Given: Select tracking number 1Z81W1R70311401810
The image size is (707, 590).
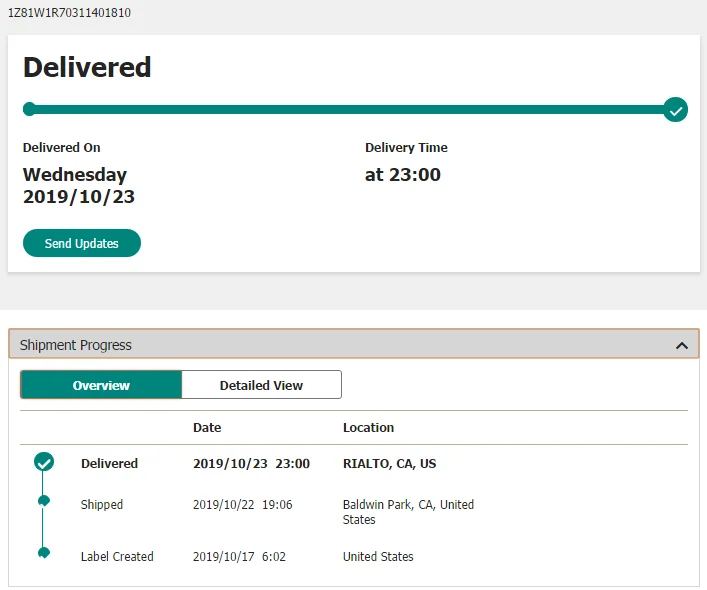Looking at the screenshot, I should click(x=69, y=13).
